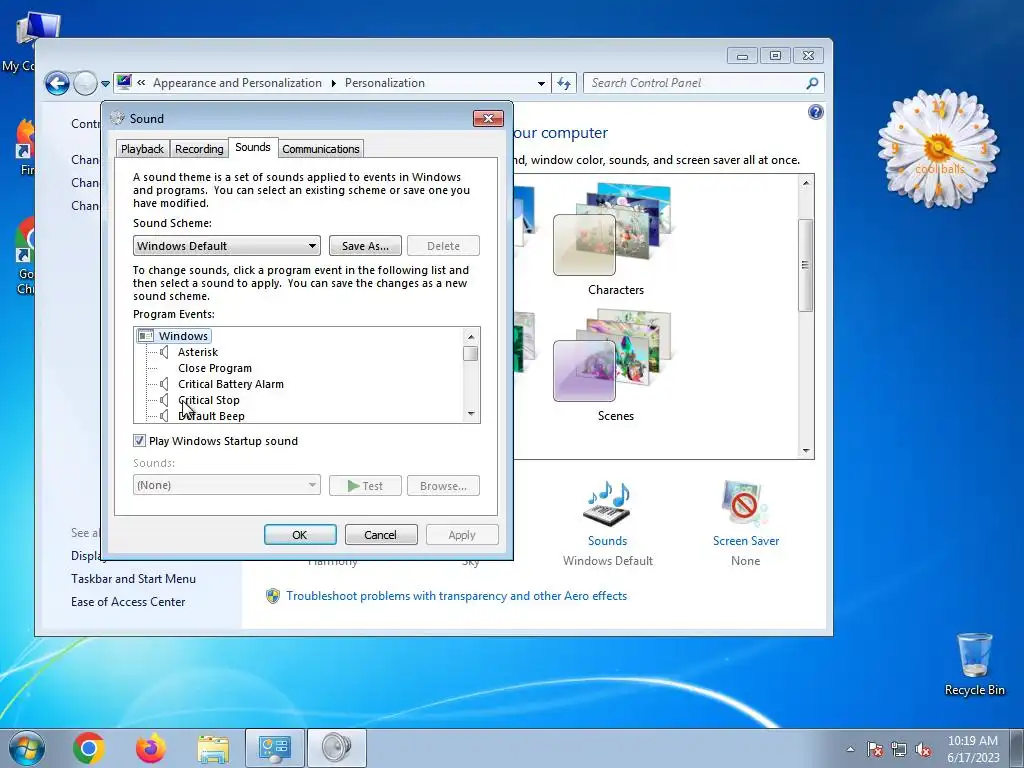Viewport: 1024px width, 768px height.
Task: Click the Save As... button
Action: click(x=365, y=246)
